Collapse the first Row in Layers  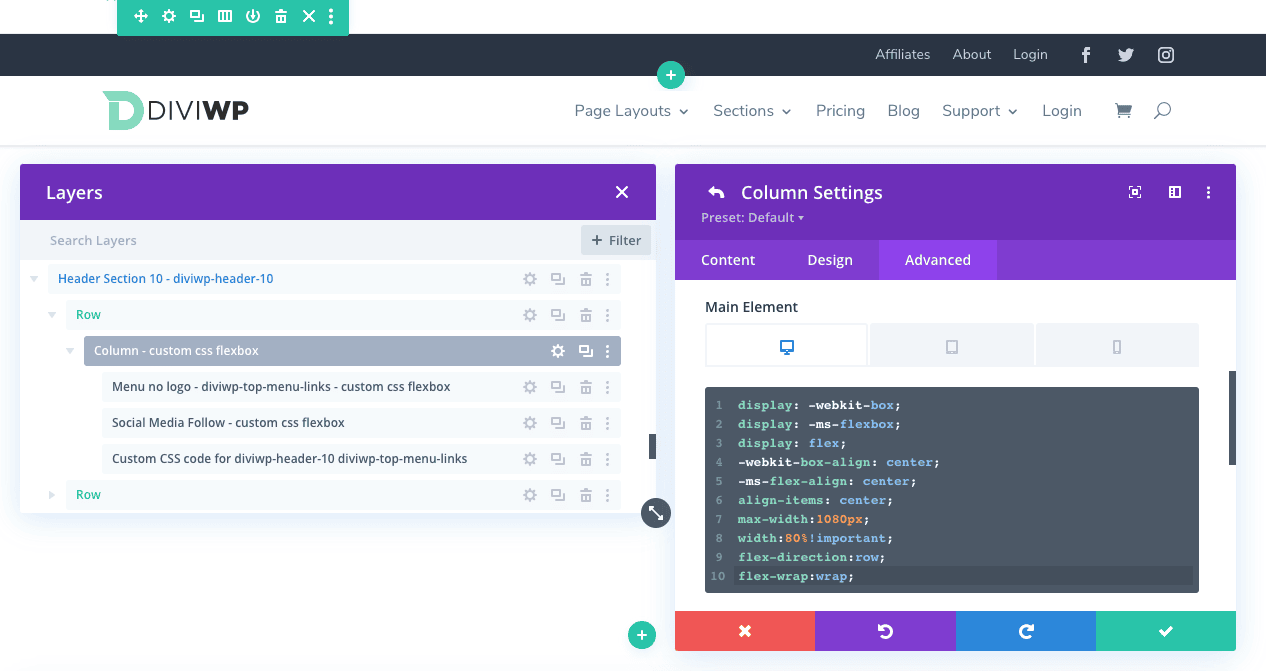tap(52, 315)
